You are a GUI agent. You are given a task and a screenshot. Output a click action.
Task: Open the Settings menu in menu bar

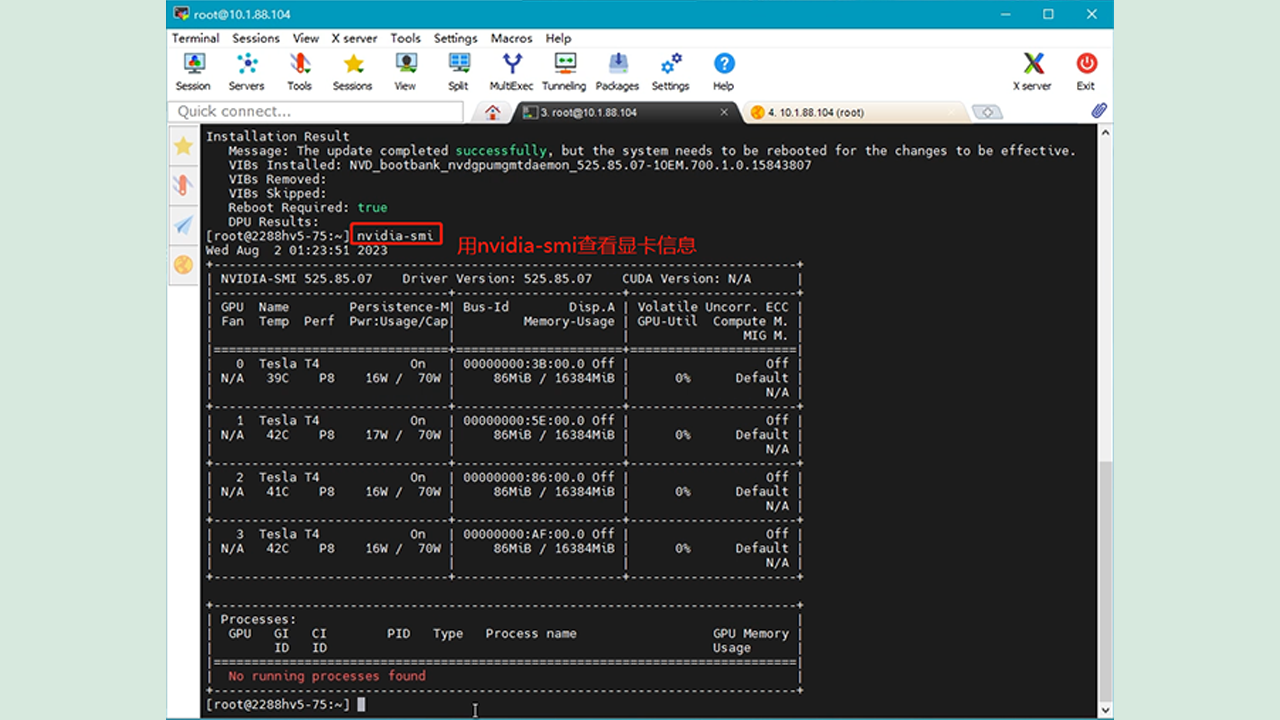[x=455, y=38]
